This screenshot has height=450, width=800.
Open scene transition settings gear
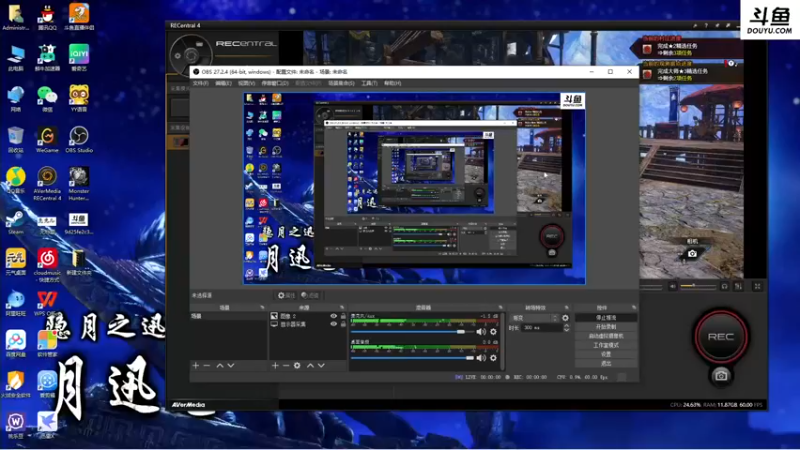click(565, 318)
